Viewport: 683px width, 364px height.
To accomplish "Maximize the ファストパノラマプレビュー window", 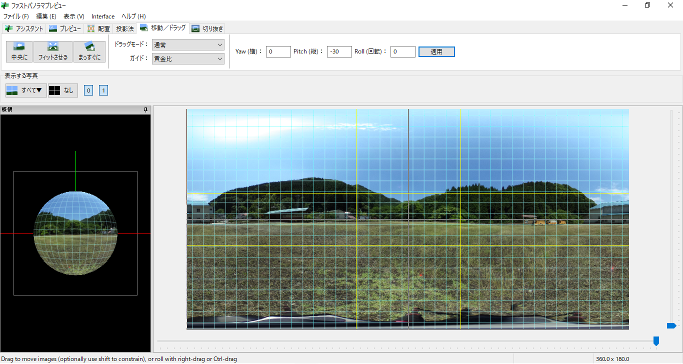I will click(x=648, y=6).
